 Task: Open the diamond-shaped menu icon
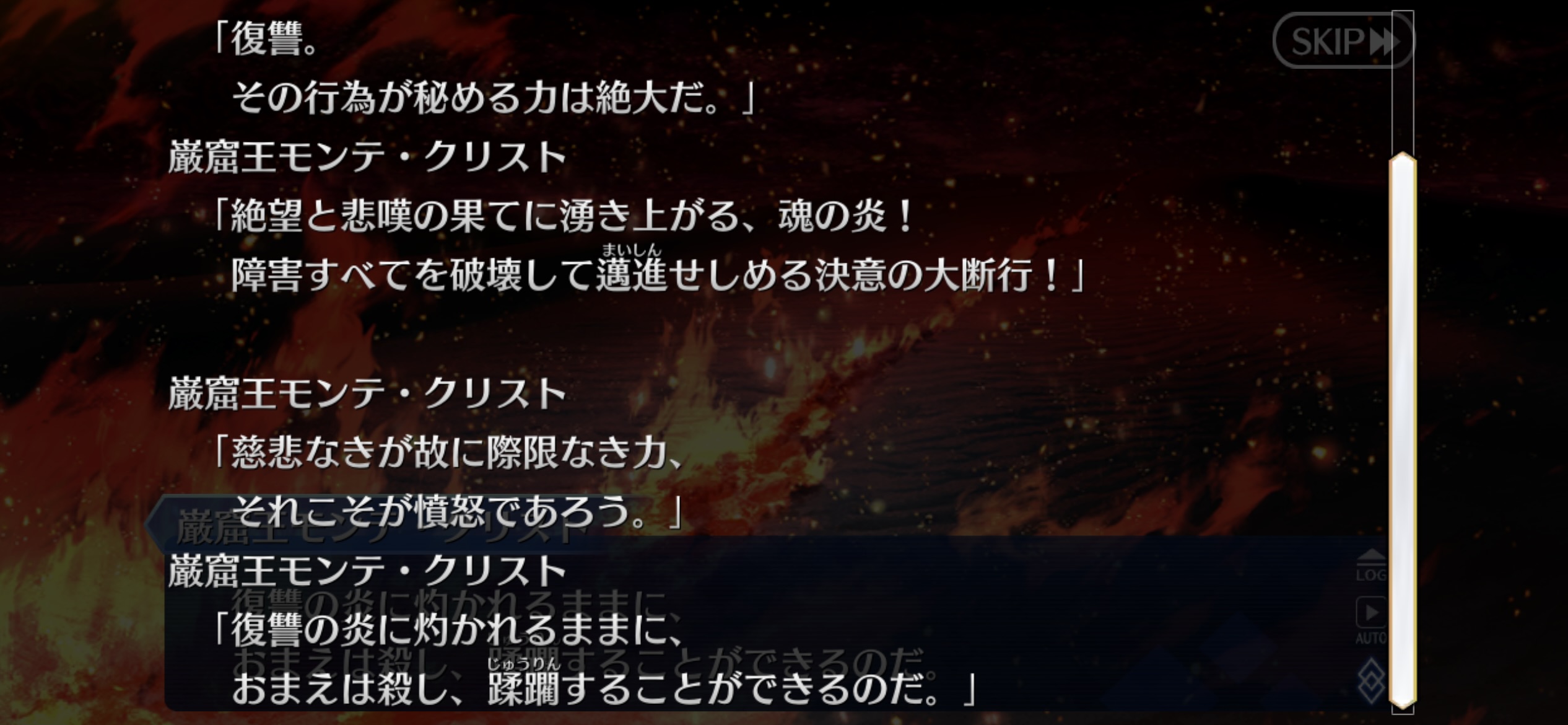tap(1371, 681)
